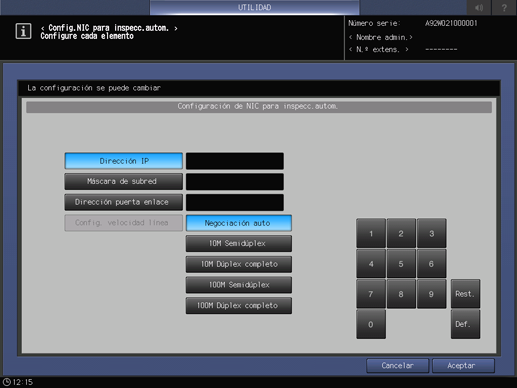Tap keypad digit 1

point(371,233)
